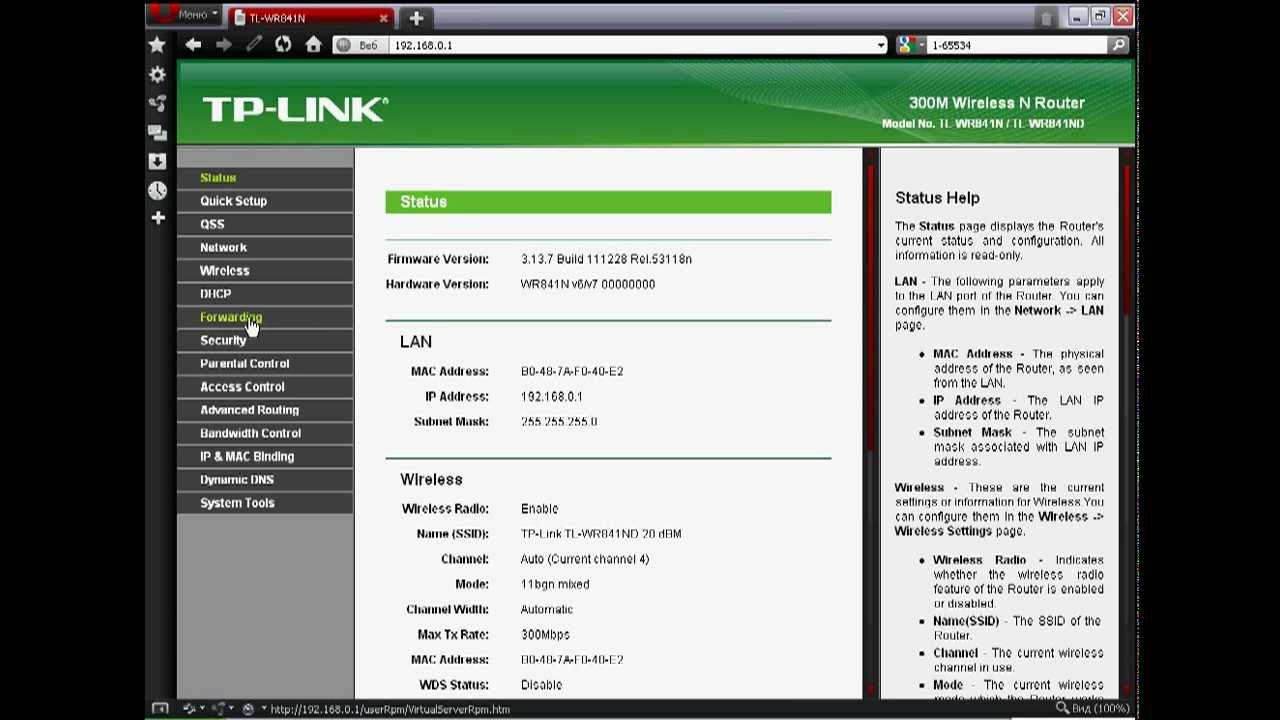Open Quick Setup in router menu
This screenshot has height=720, width=1280.
coord(233,201)
